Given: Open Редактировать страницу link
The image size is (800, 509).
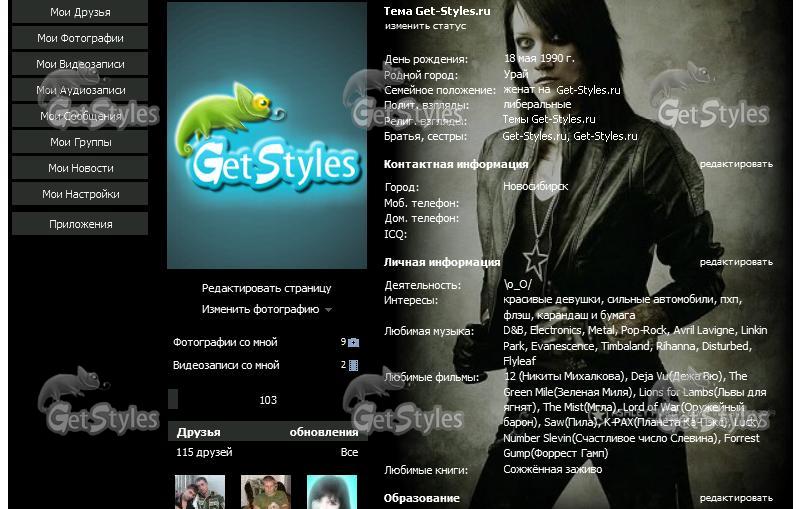Looking at the screenshot, I should [266, 288].
